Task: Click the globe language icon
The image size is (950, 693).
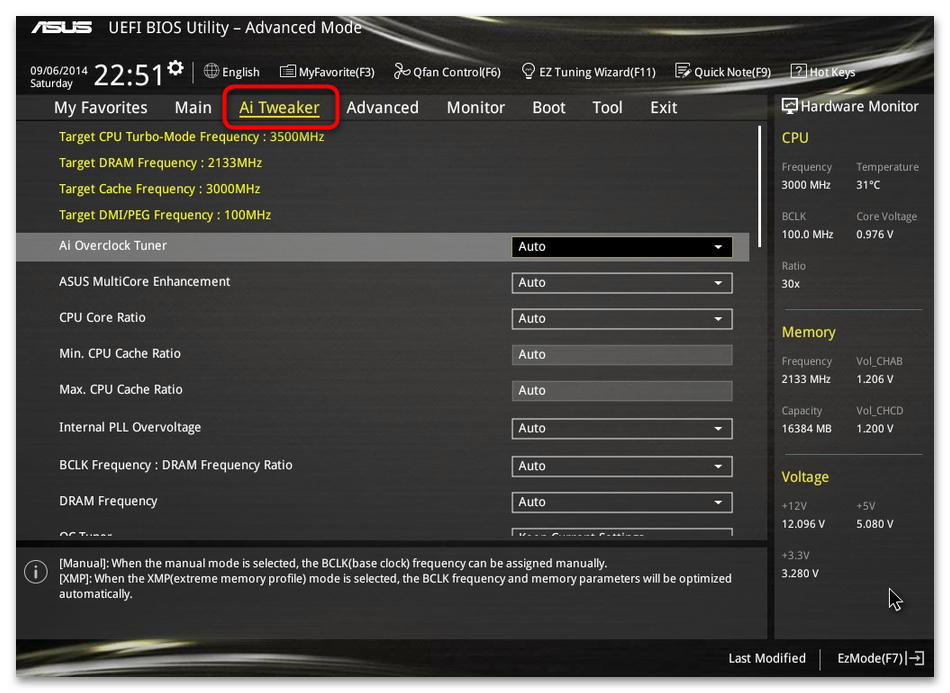Action: click(x=211, y=71)
